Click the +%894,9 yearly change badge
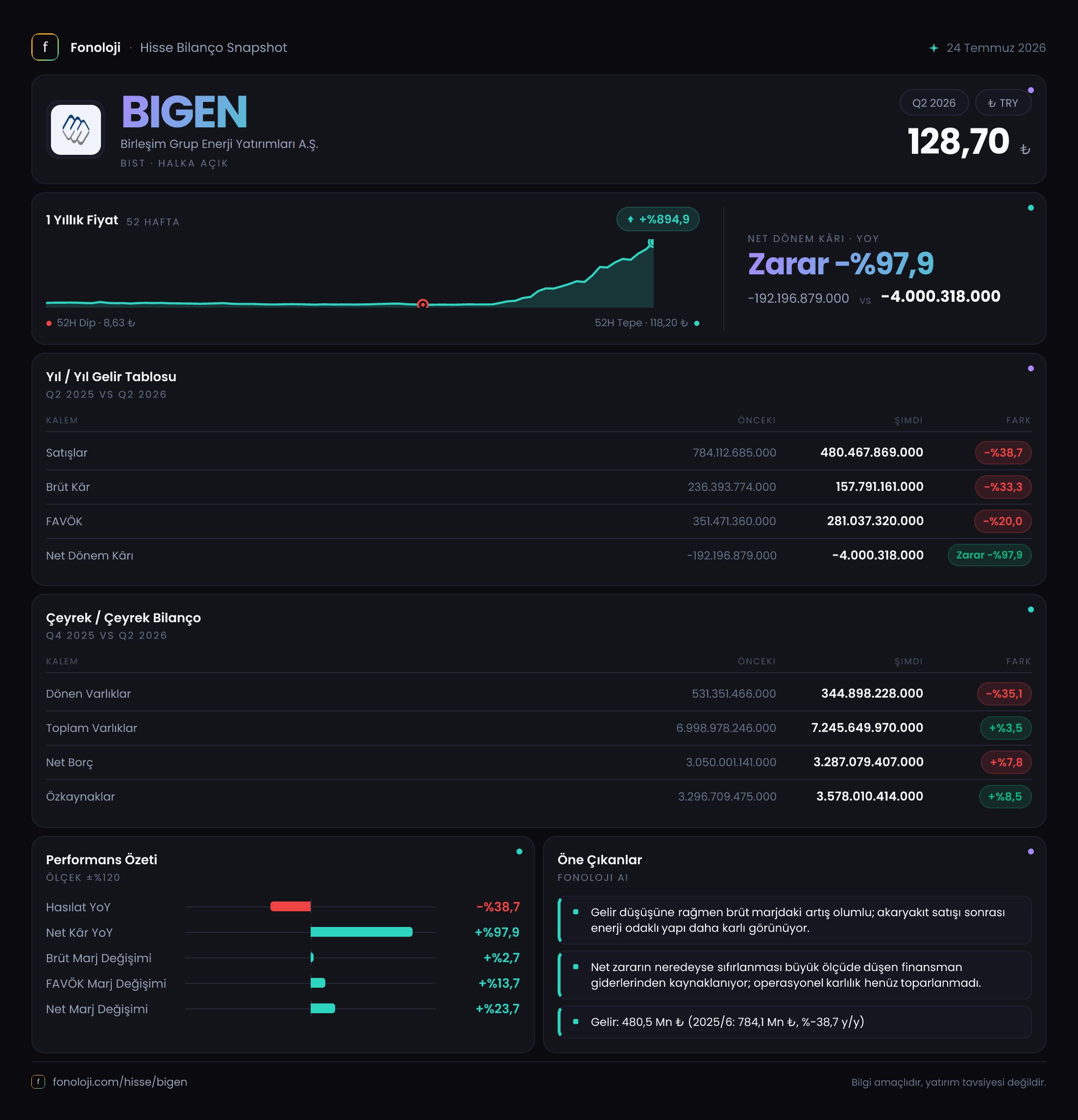1078x1120 pixels. [x=657, y=219]
